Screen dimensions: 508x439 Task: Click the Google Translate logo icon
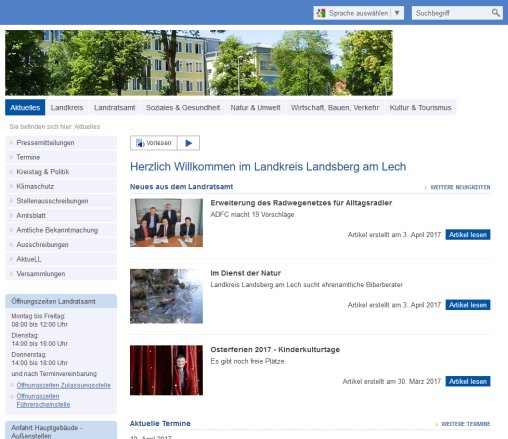321,13
